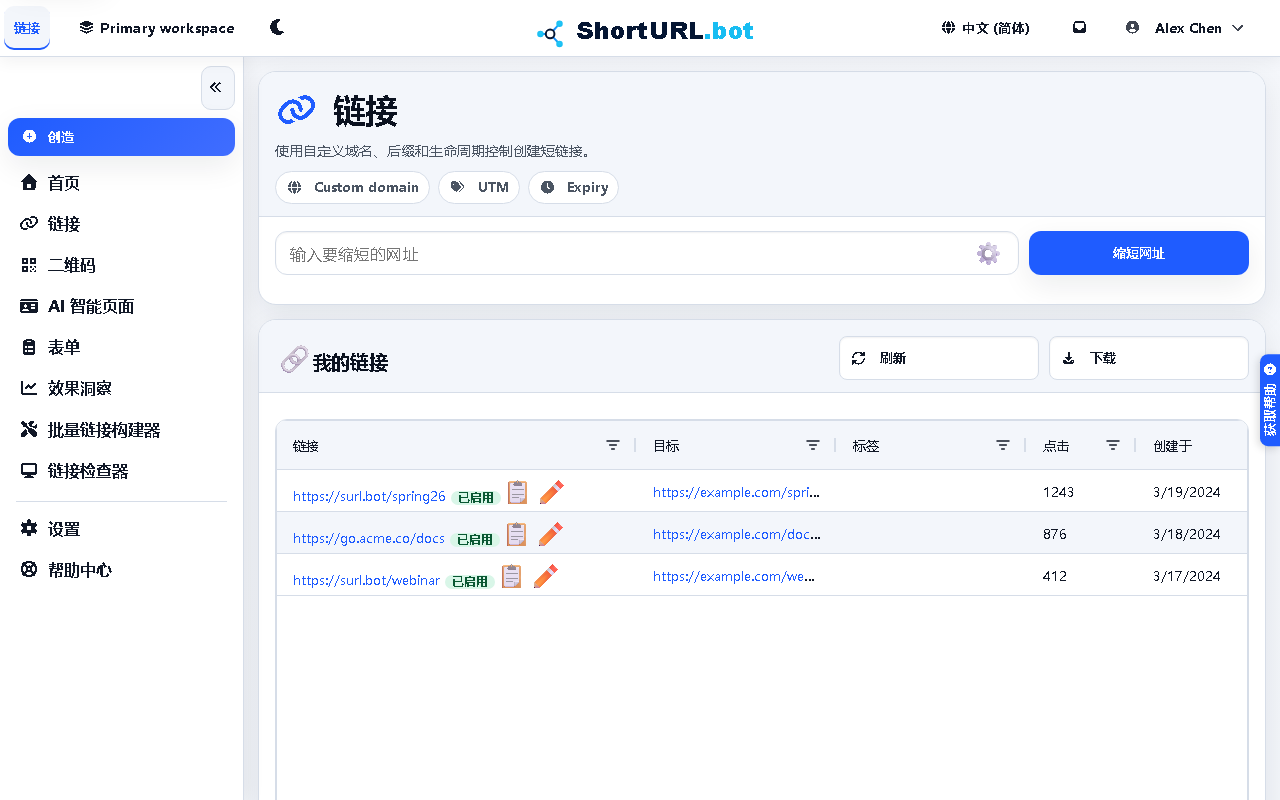Click 已启用 status badge on docs row

475,539
